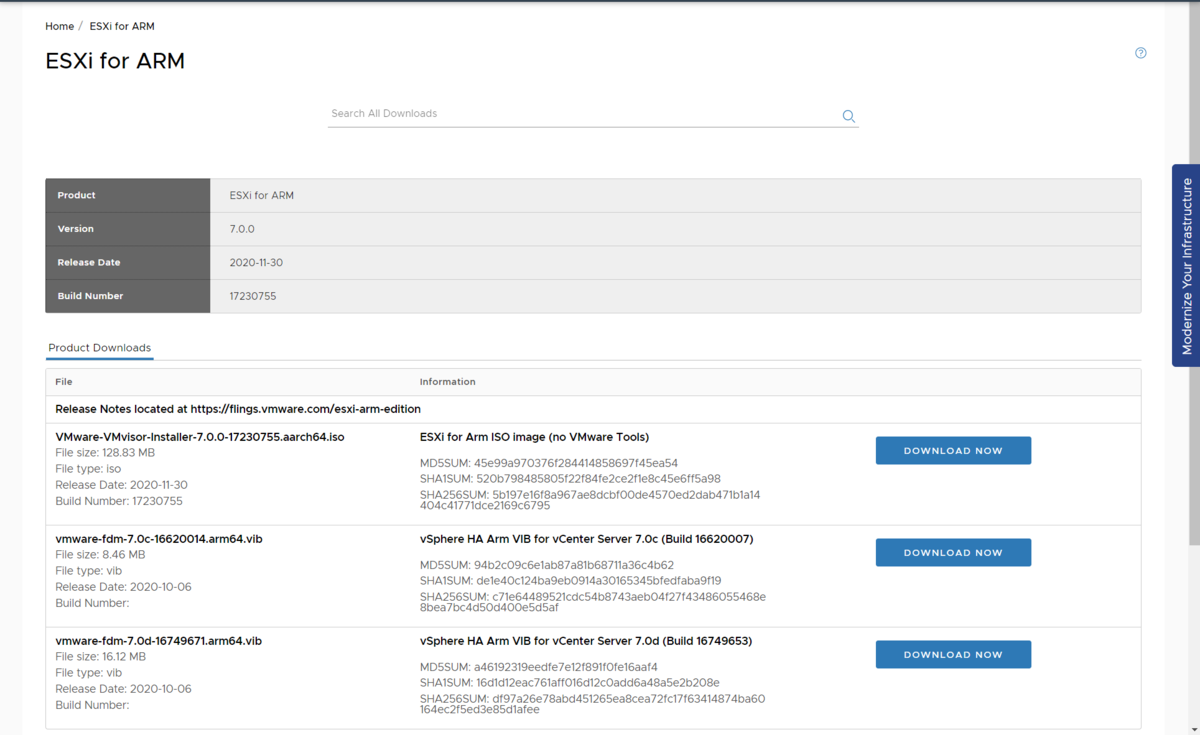Viewport: 1200px width, 735px height.
Task: Click ESXi for Arm ISO image title
Action: [535, 437]
